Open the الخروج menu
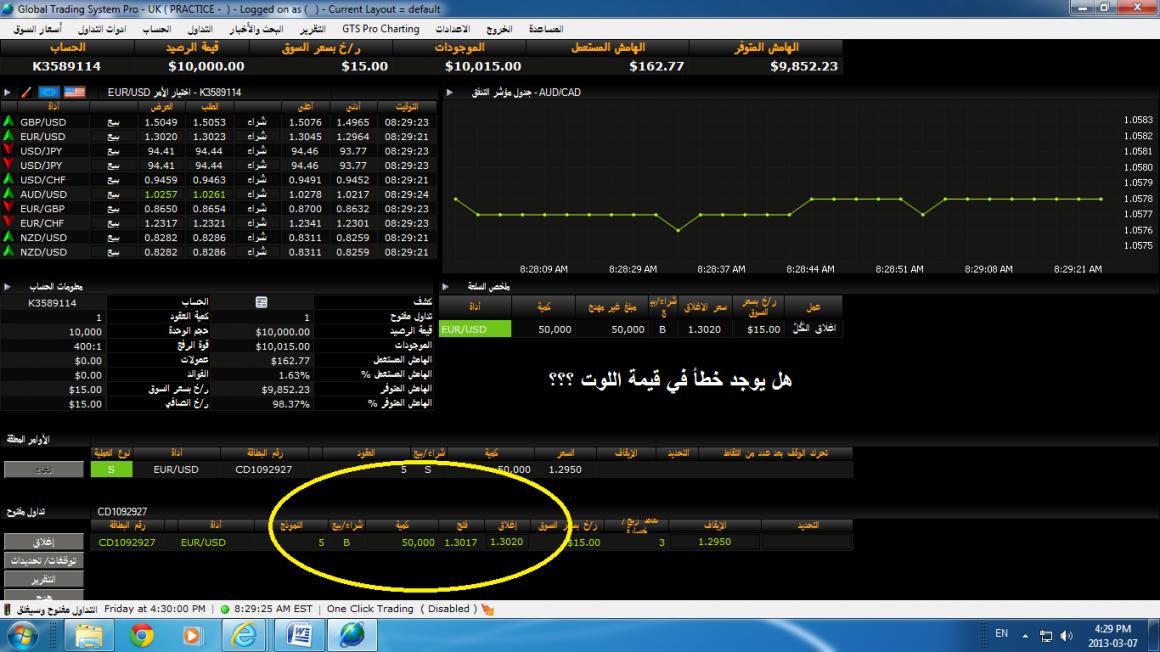The height and width of the screenshot is (652, 1160). click(x=499, y=29)
